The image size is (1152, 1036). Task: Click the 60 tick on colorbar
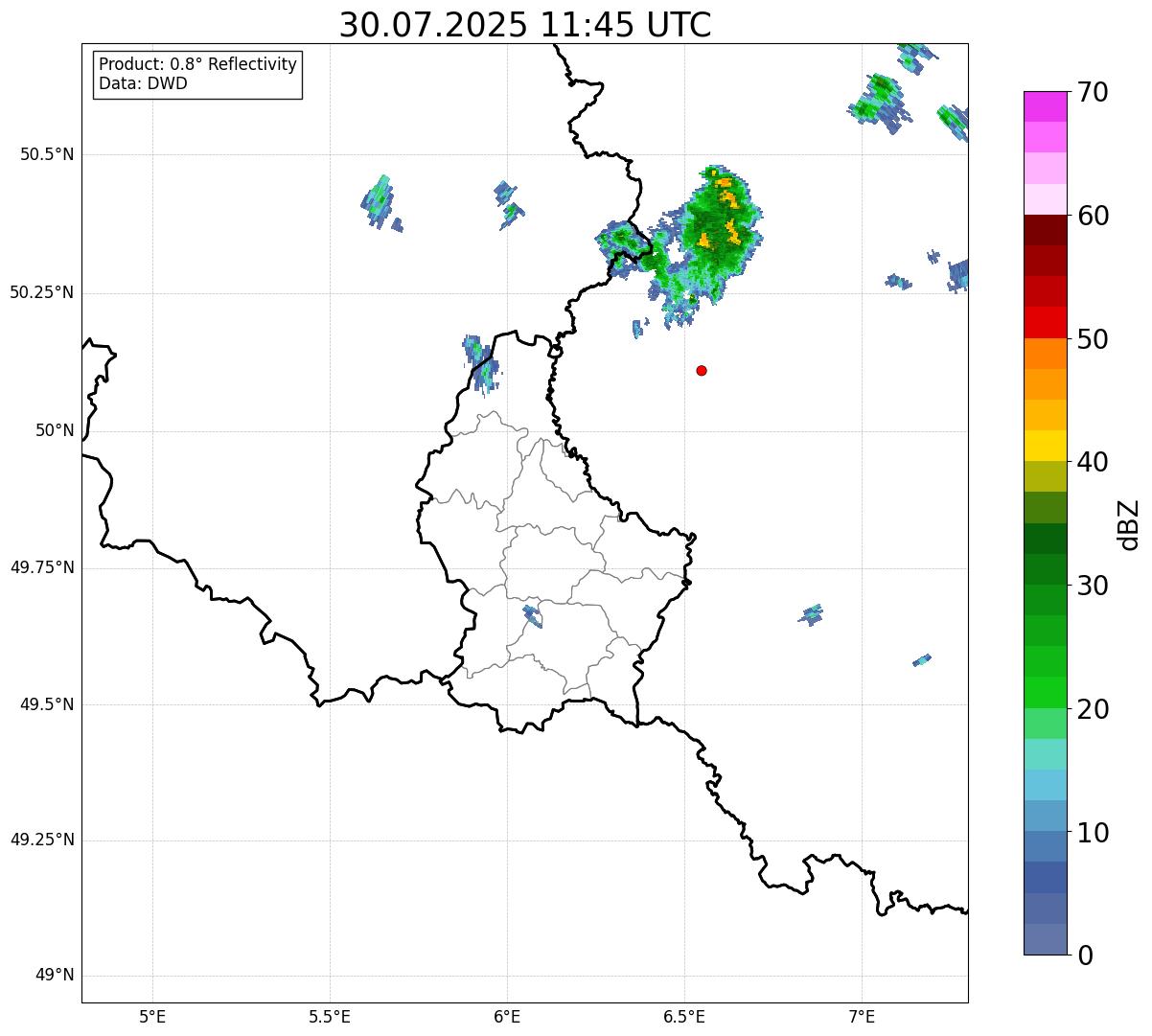[x=1093, y=216]
